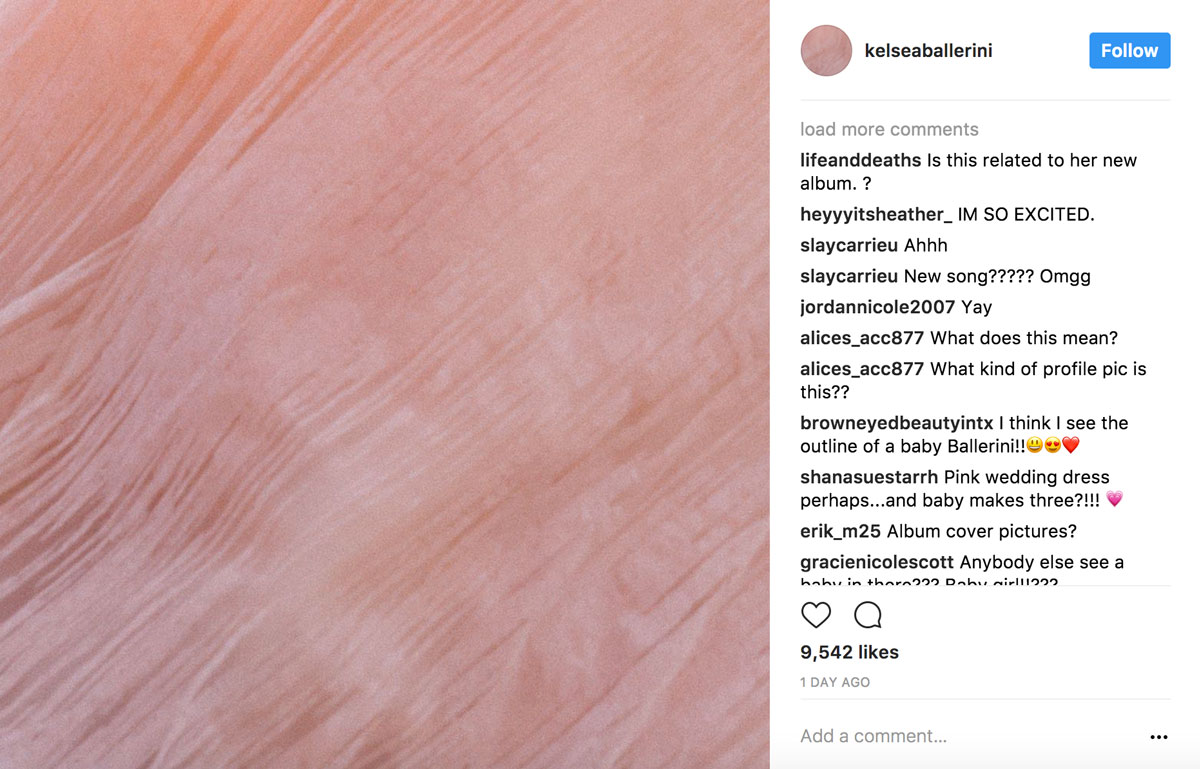Open the three-dot more options menu
The height and width of the screenshot is (769, 1200).
click(1159, 737)
